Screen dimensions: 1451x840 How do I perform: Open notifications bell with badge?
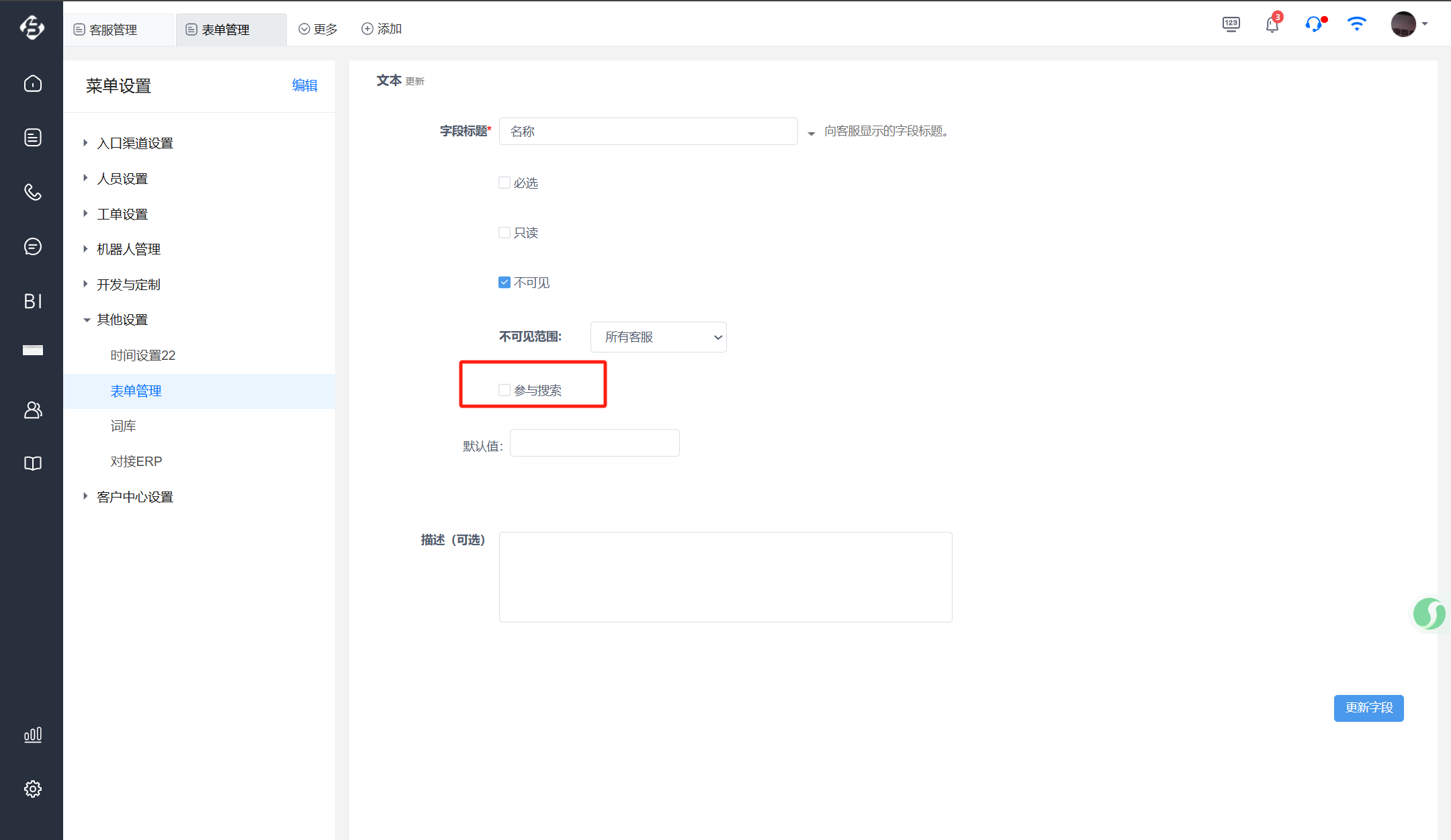1273,24
